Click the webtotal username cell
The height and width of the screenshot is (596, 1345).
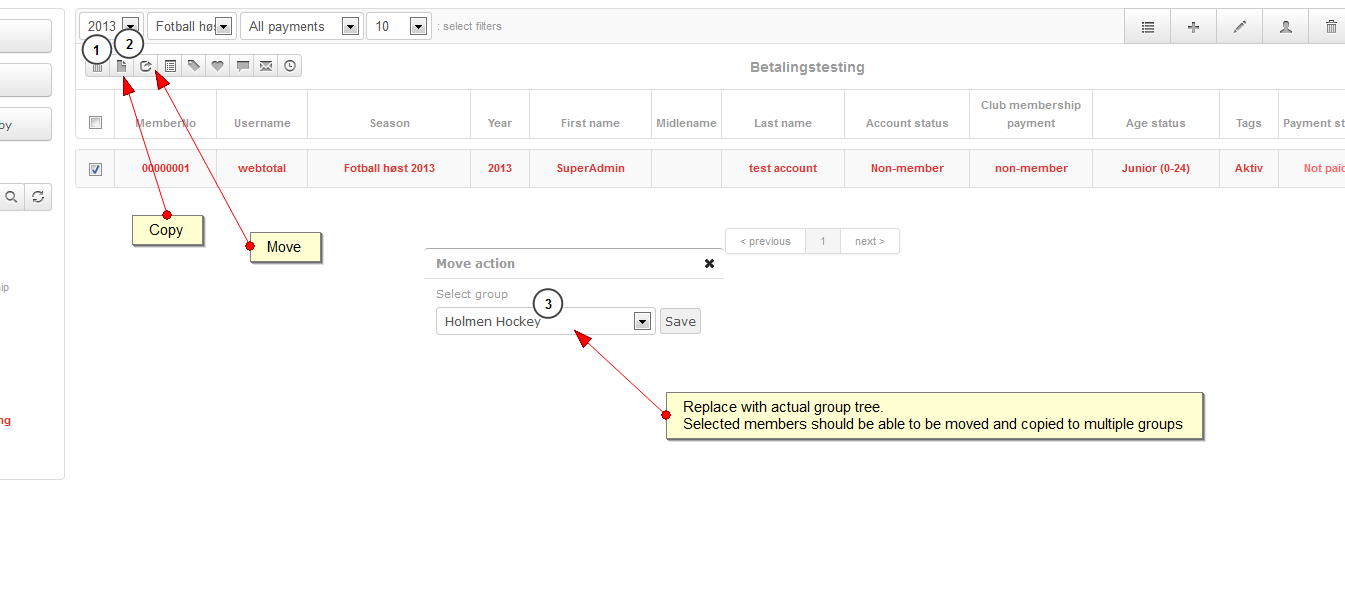[262, 168]
